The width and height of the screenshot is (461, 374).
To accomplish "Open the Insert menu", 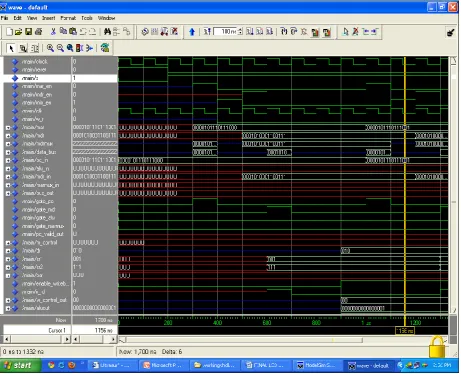I will (x=49, y=18).
